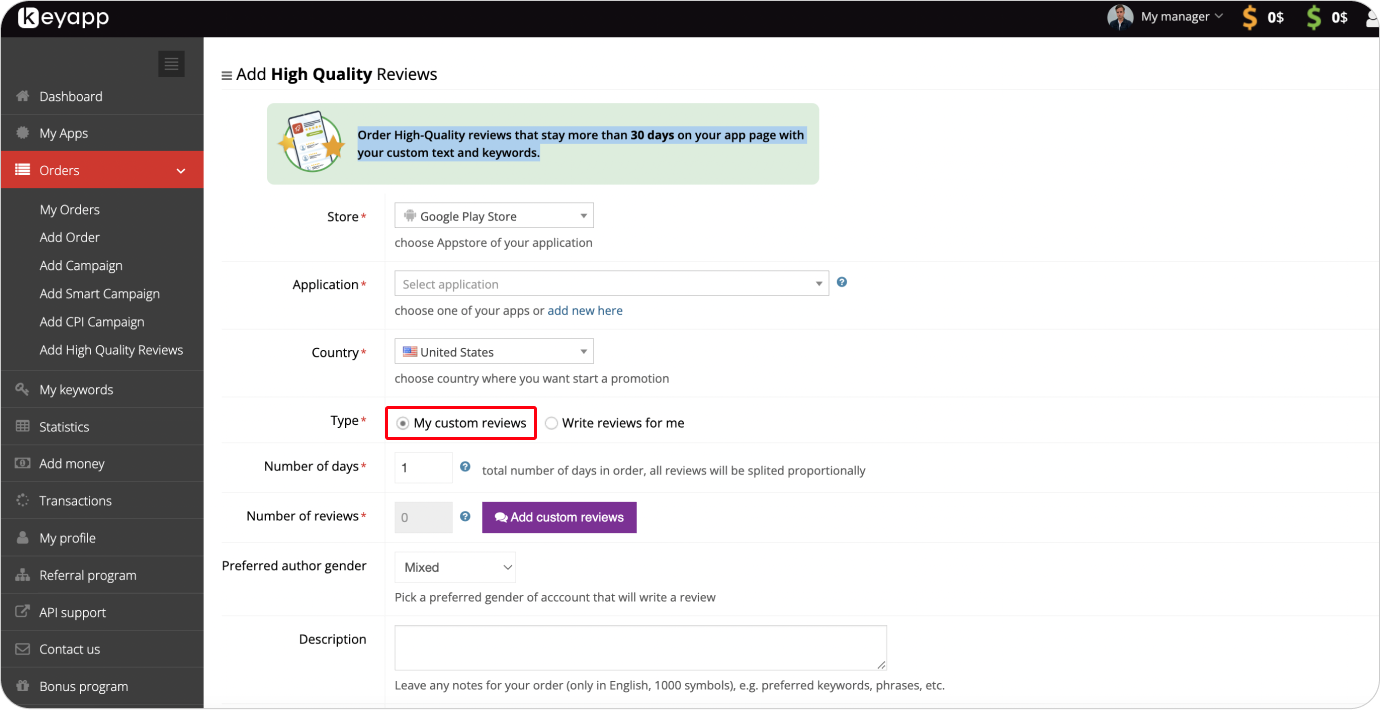Click the sidebar hamburger collapse icon

click(172, 64)
